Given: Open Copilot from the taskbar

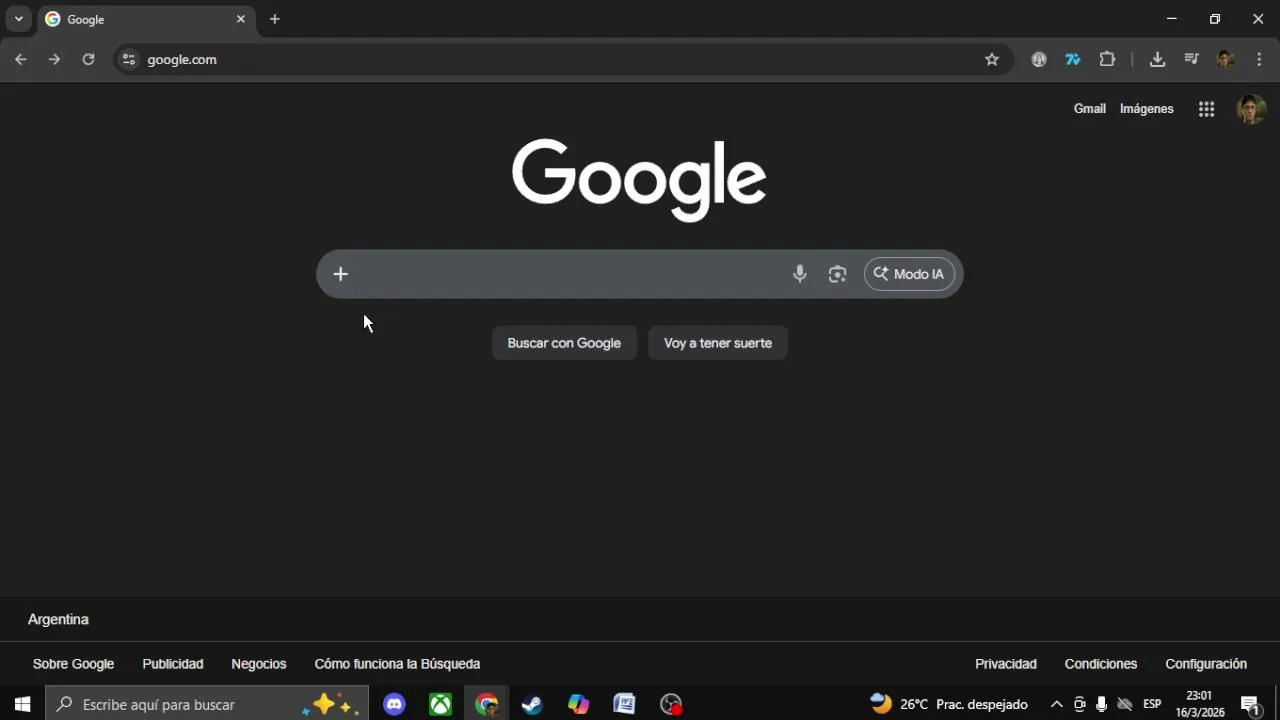Looking at the screenshot, I should 579,704.
